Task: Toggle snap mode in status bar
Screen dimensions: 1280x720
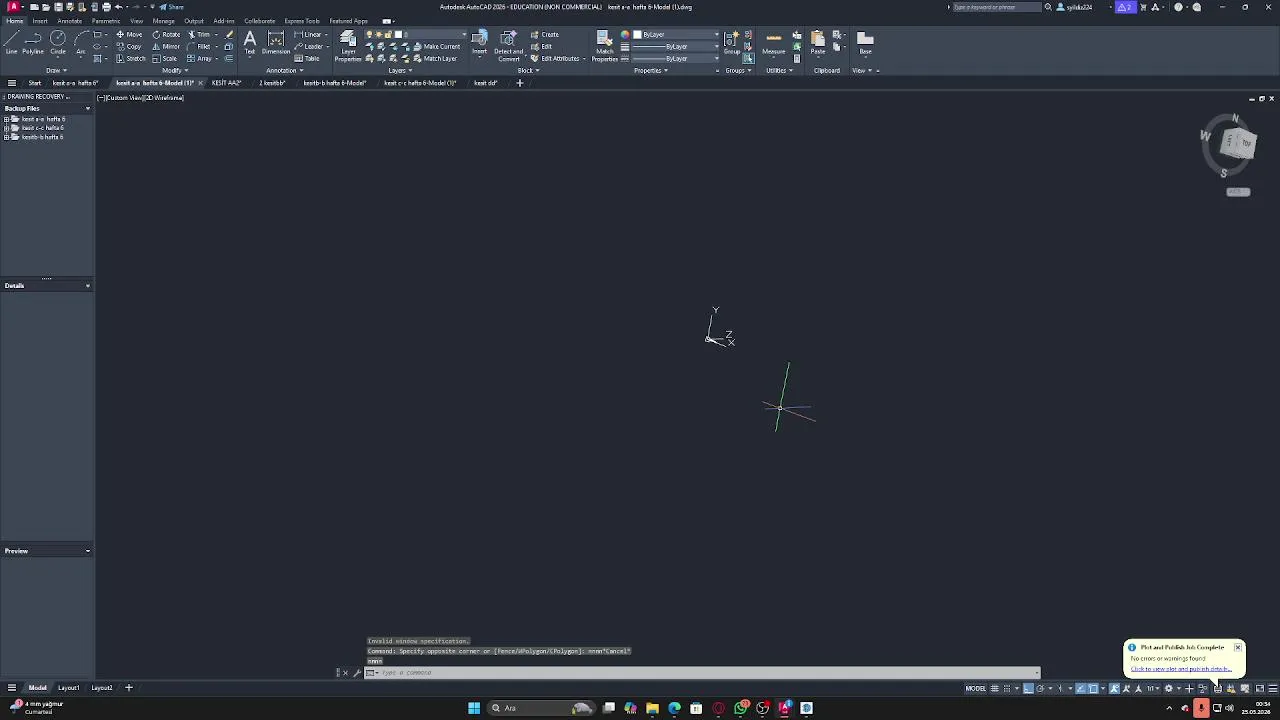Action: click(x=1007, y=688)
